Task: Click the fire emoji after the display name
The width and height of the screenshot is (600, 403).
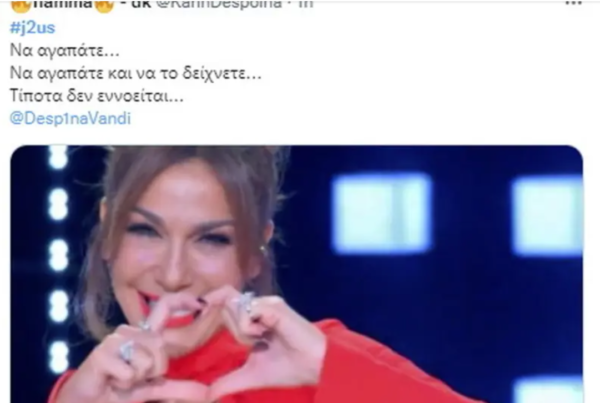Action: pyautogui.click(x=104, y=6)
